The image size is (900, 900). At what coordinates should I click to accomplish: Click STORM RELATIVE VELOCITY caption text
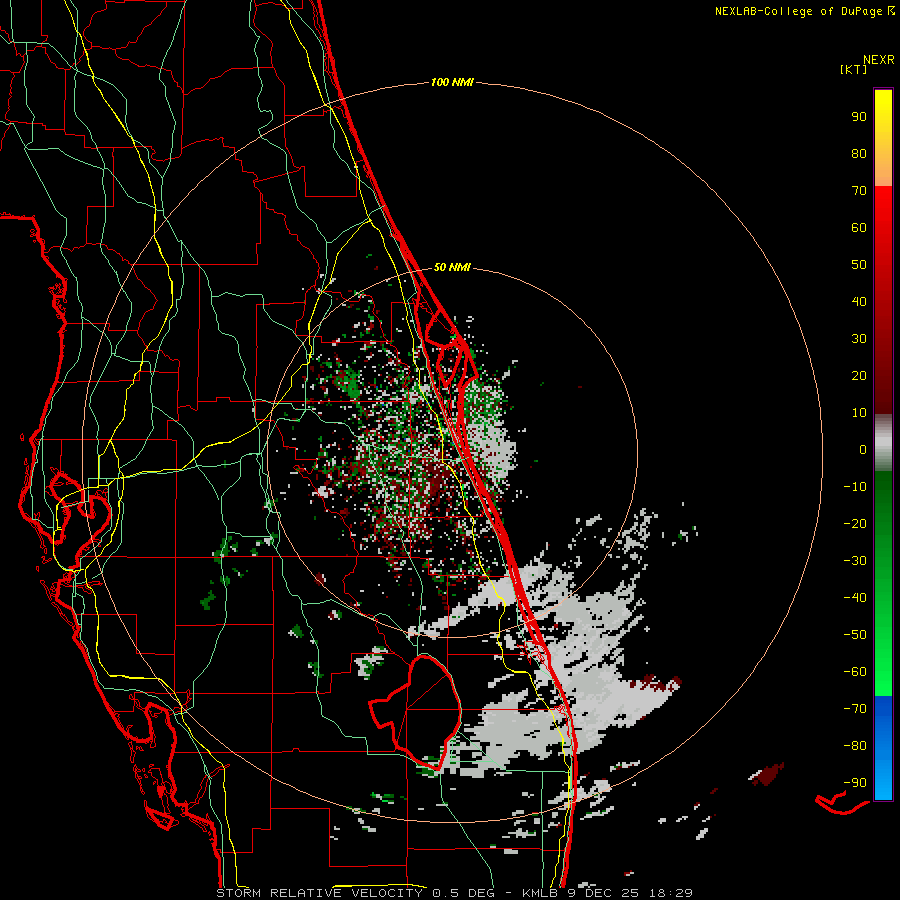pyautogui.click(x=319, y=893)
